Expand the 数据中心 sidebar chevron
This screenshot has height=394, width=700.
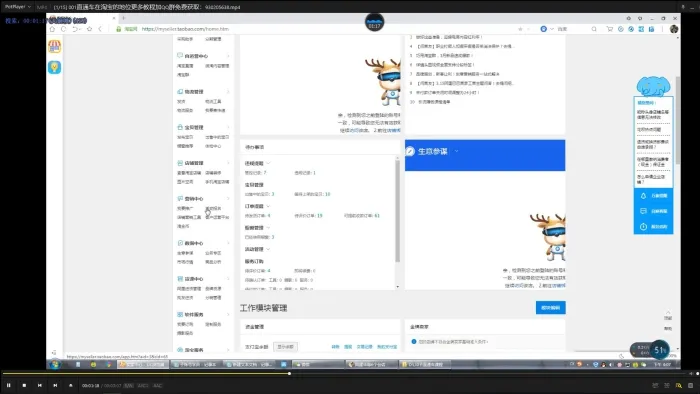[228, 243]
